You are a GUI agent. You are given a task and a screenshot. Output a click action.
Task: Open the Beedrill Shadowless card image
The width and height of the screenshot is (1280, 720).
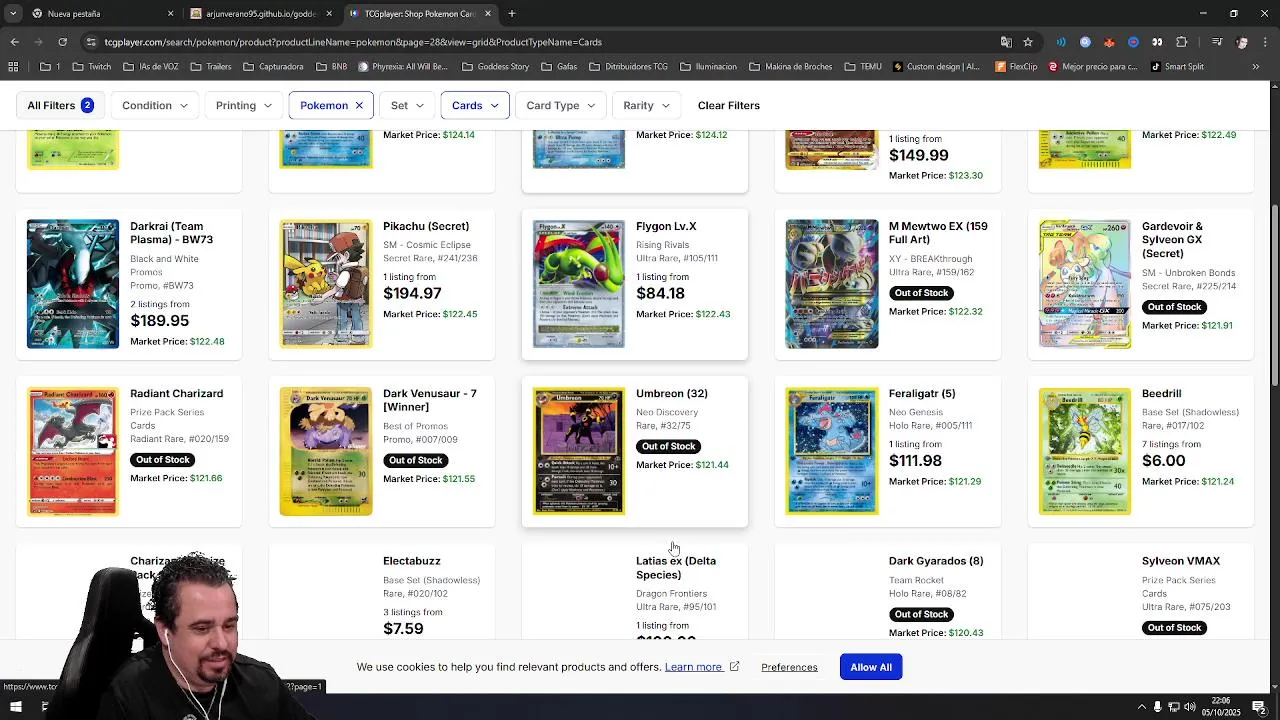1085,451
